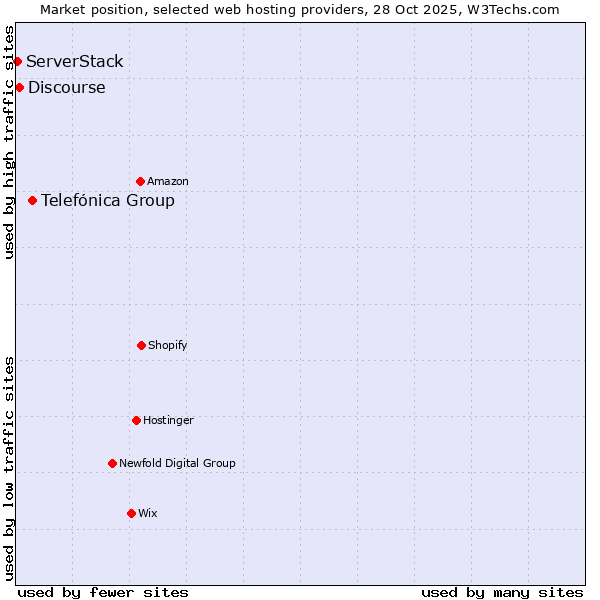
Task: Click the 'used by fewer sites' axis label
Action: point(103,592)
